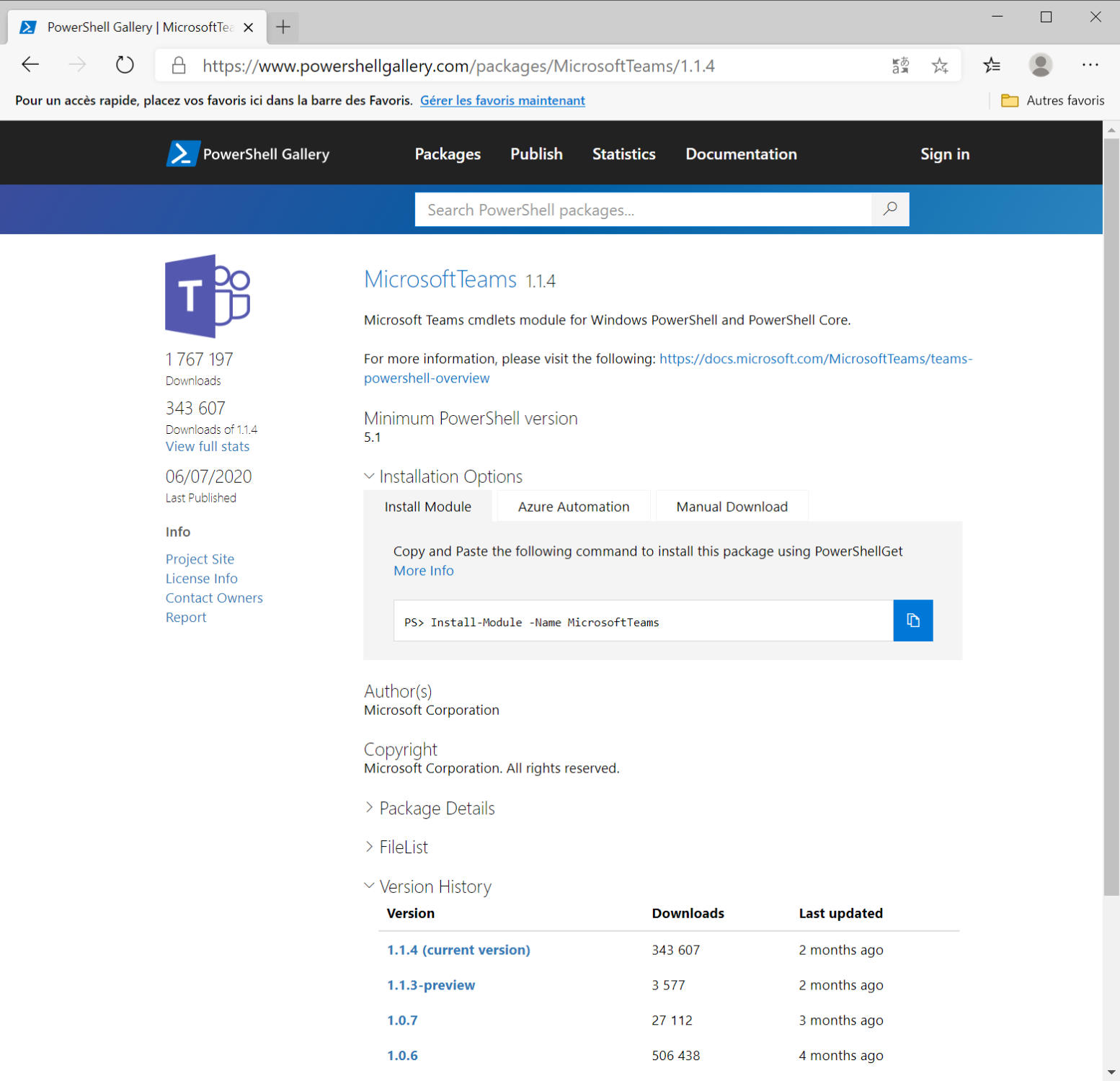Select the Install Module tab
The height and width of the screenshot is (1081, 1120).
(x=428, y=507)
